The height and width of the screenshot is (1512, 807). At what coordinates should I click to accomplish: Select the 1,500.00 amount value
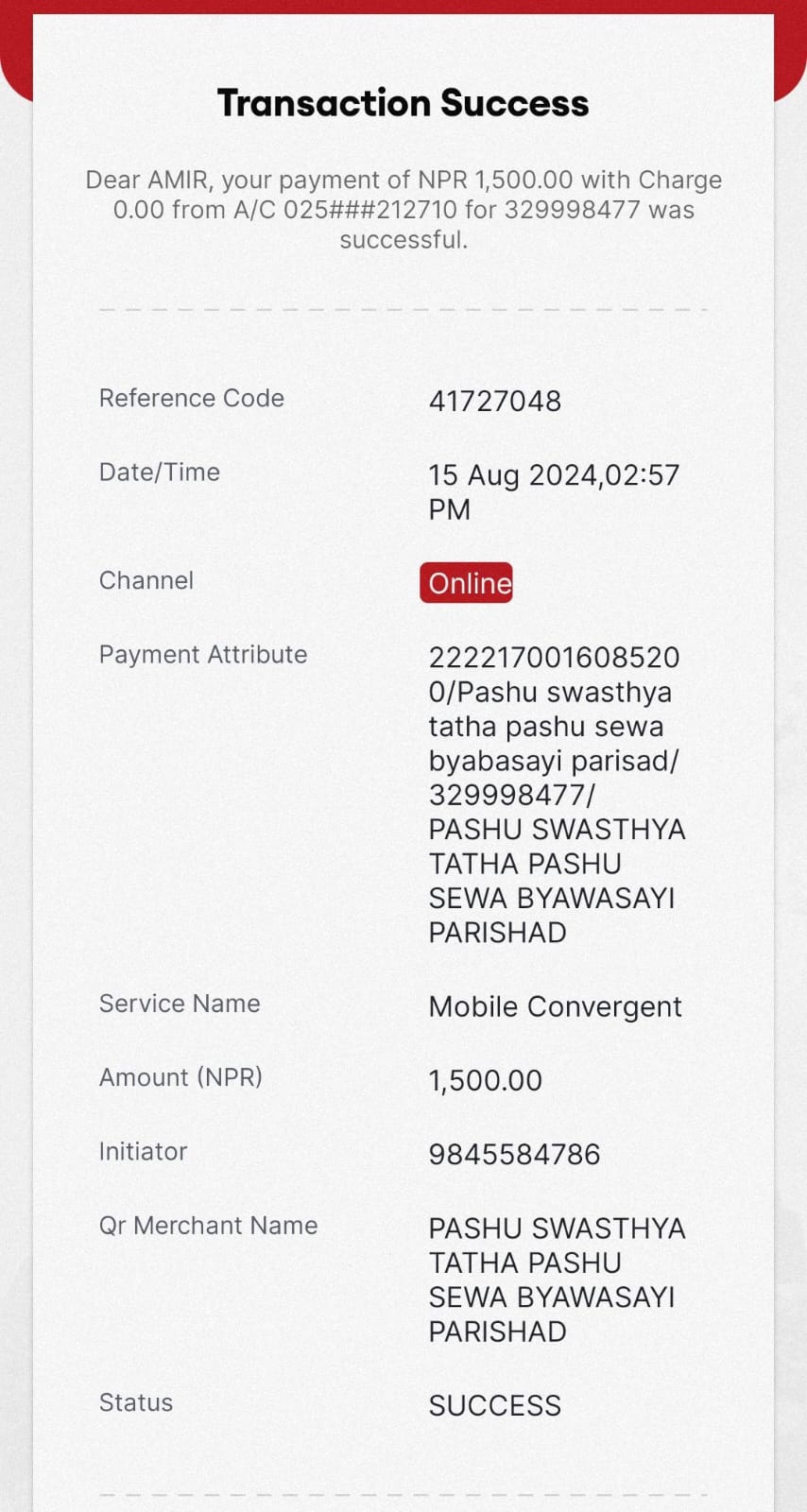[x=486, y=1080]
